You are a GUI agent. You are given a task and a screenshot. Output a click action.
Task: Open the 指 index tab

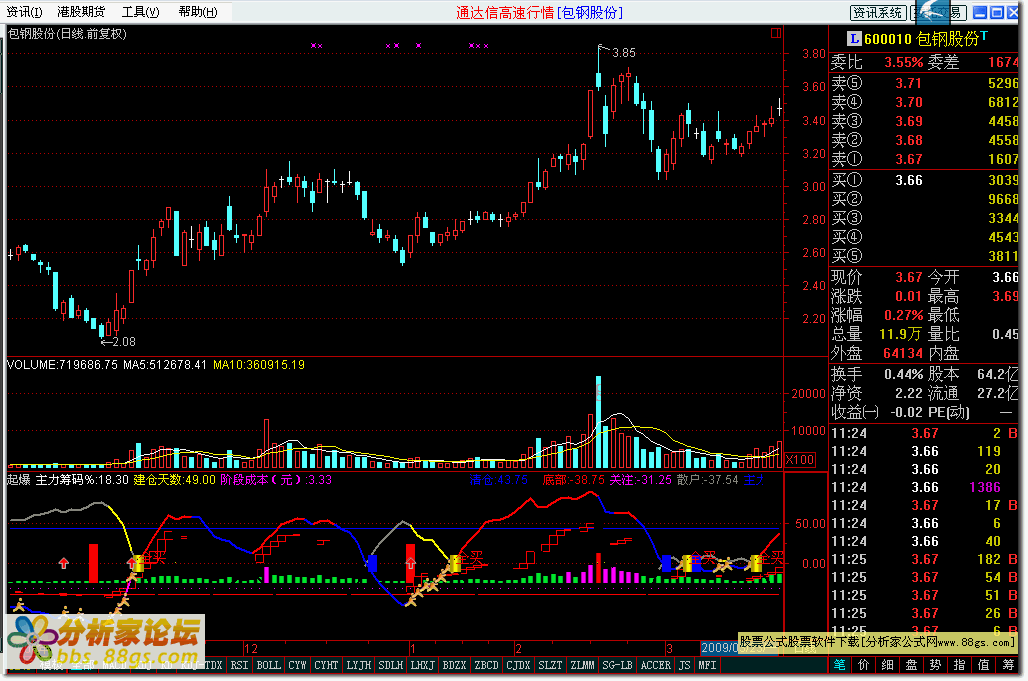959,665
